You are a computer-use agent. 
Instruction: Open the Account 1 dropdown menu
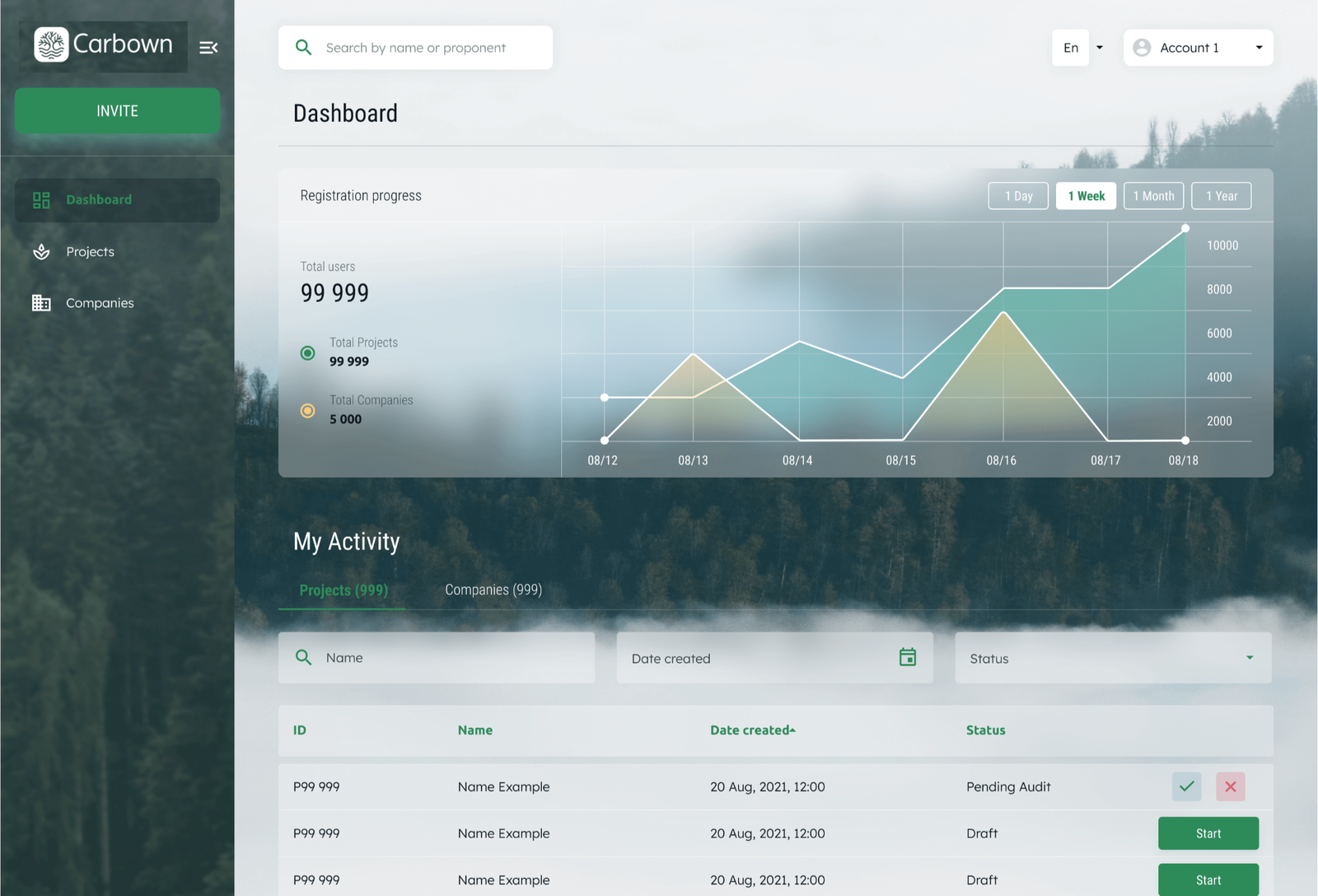click(x=1258, y=48)
